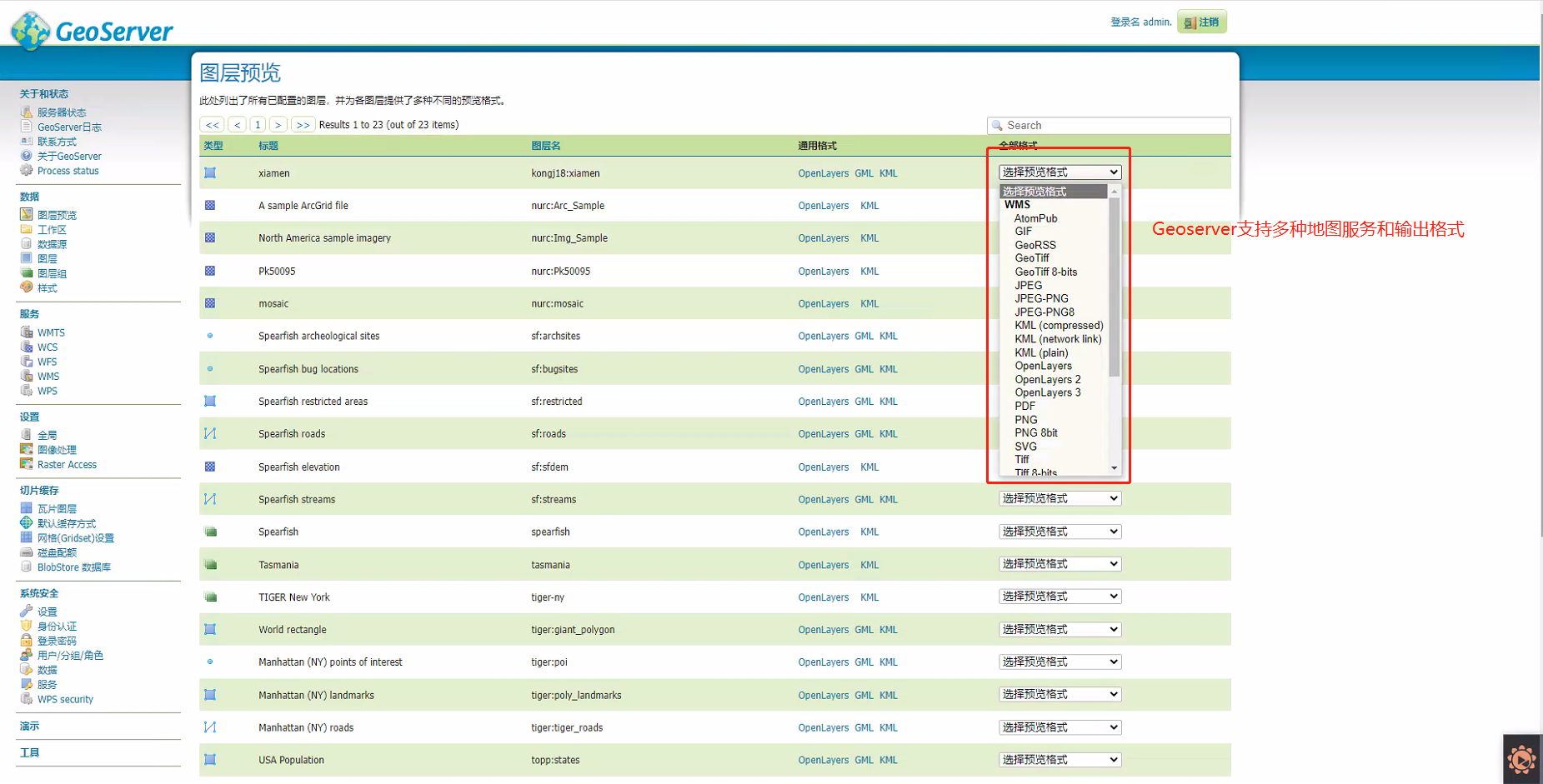Click the 图层组 layer groups icon
Image resolution: width=1543 pixels, height=784 pixels.
click(28, 272)
